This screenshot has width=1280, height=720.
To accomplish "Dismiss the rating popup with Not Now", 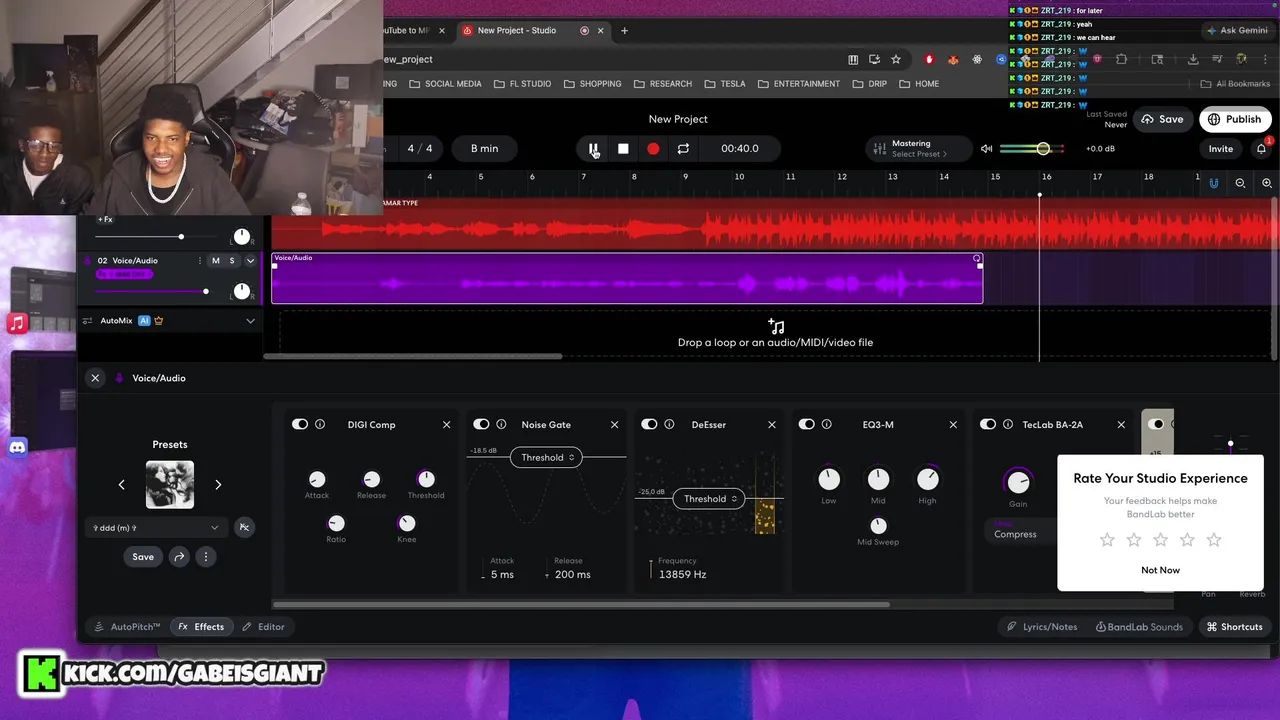I will (1160, 570).
